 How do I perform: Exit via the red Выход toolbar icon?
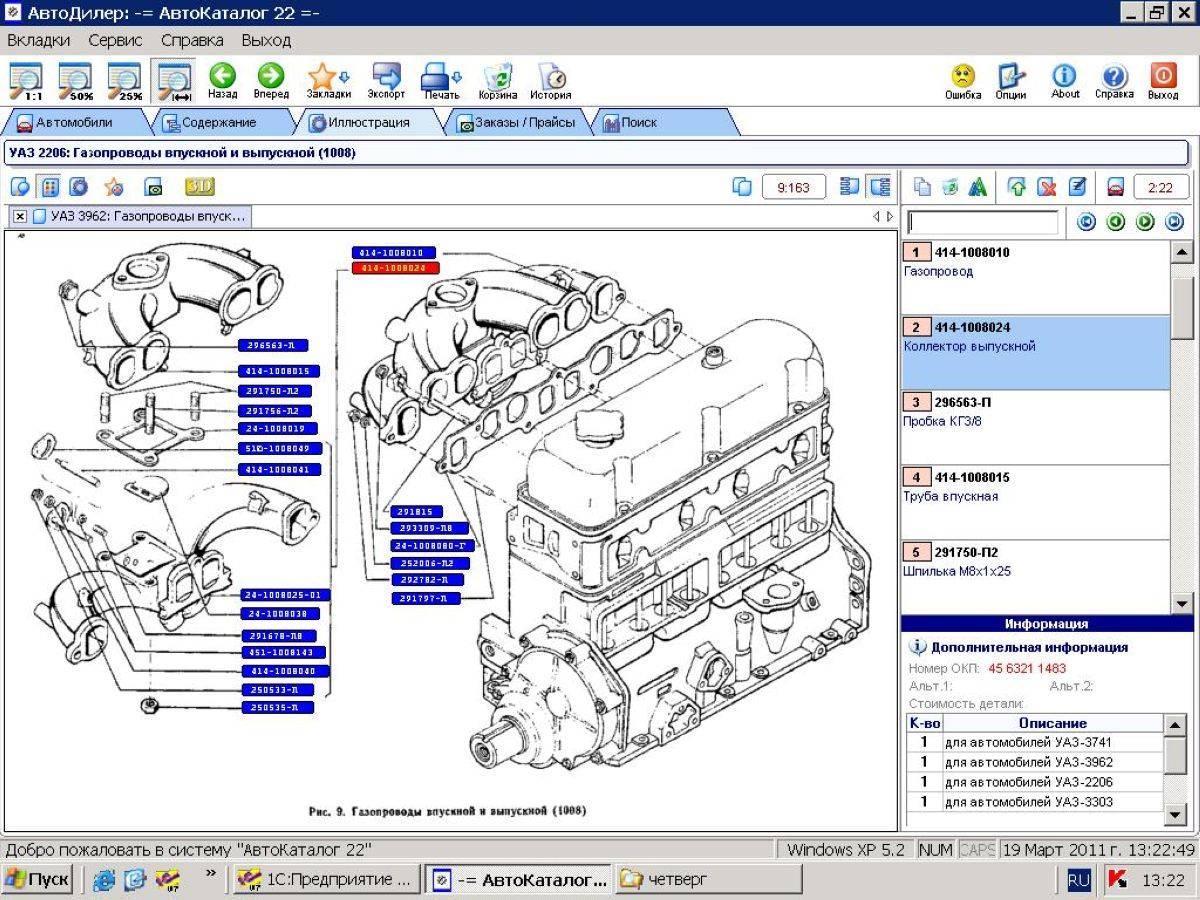tap(1163, 81)
